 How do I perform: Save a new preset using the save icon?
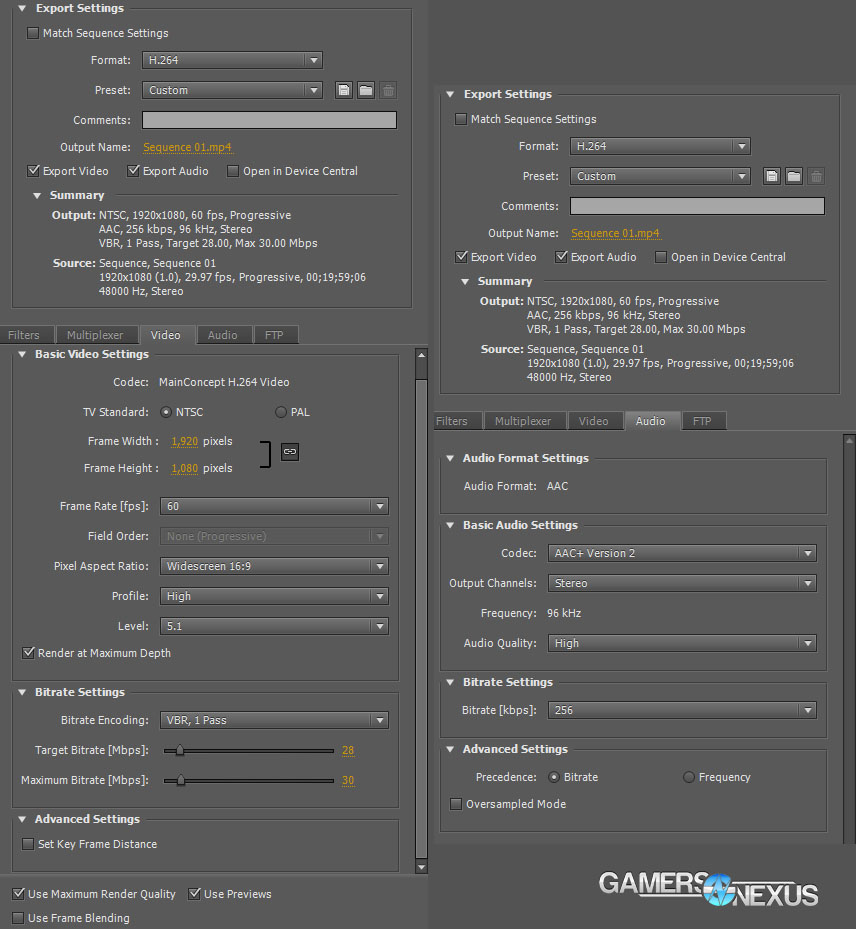pyautogui.click(x=343, y=89)
